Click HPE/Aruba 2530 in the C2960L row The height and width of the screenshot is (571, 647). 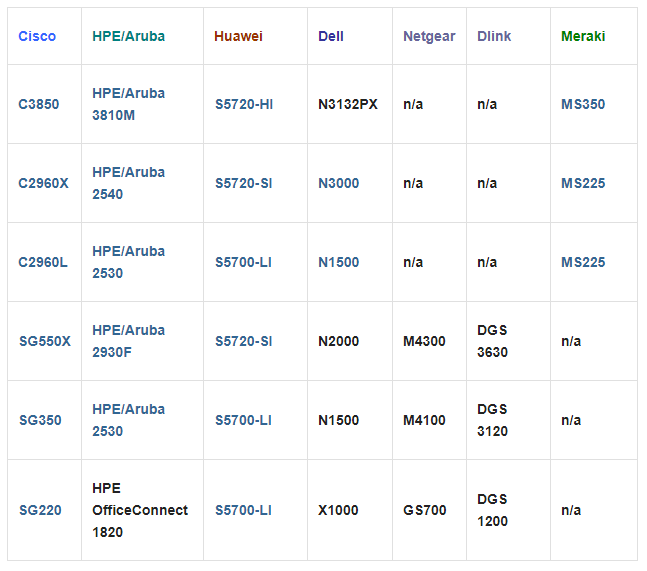[x=129, y=262]
